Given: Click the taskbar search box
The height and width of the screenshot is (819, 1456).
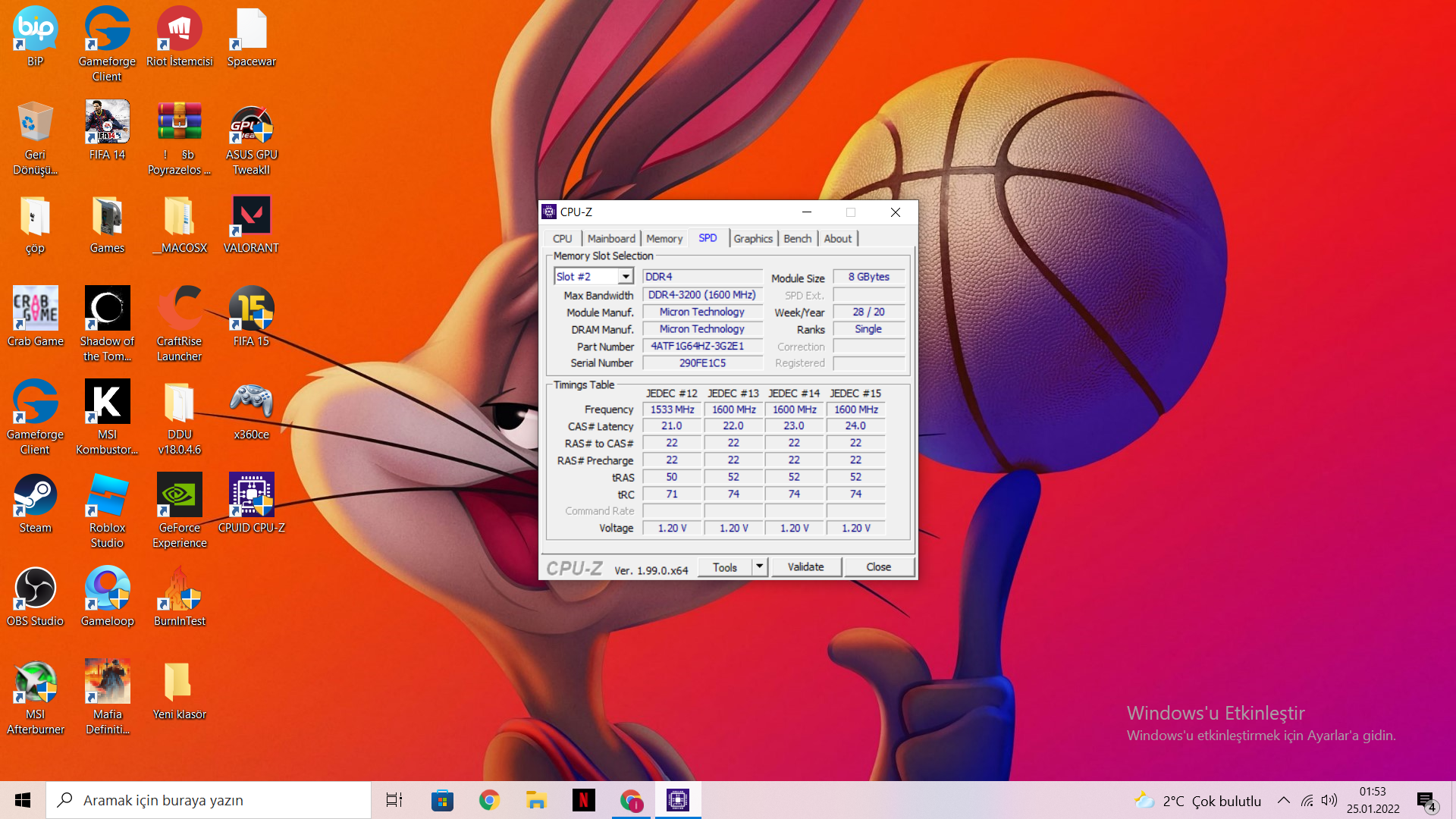Looking at the screenshot, I should pyautogui.click(x=209, y=800).
